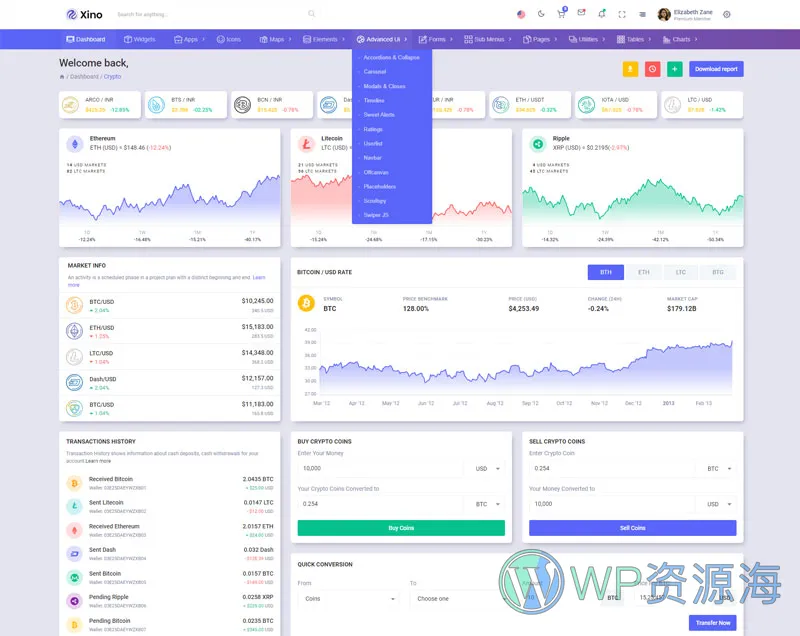Screen dimensions: 800x636
Task: Open the shopping cart icon
Action: click(561, 14)
